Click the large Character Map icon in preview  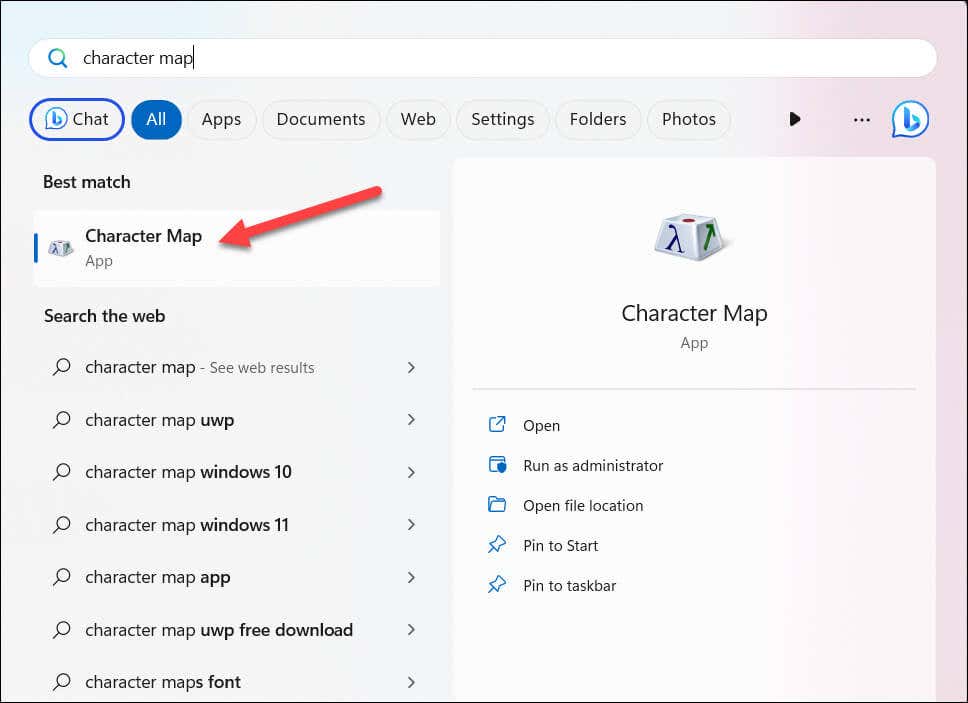pyautogui.click(x=691, y=237)
